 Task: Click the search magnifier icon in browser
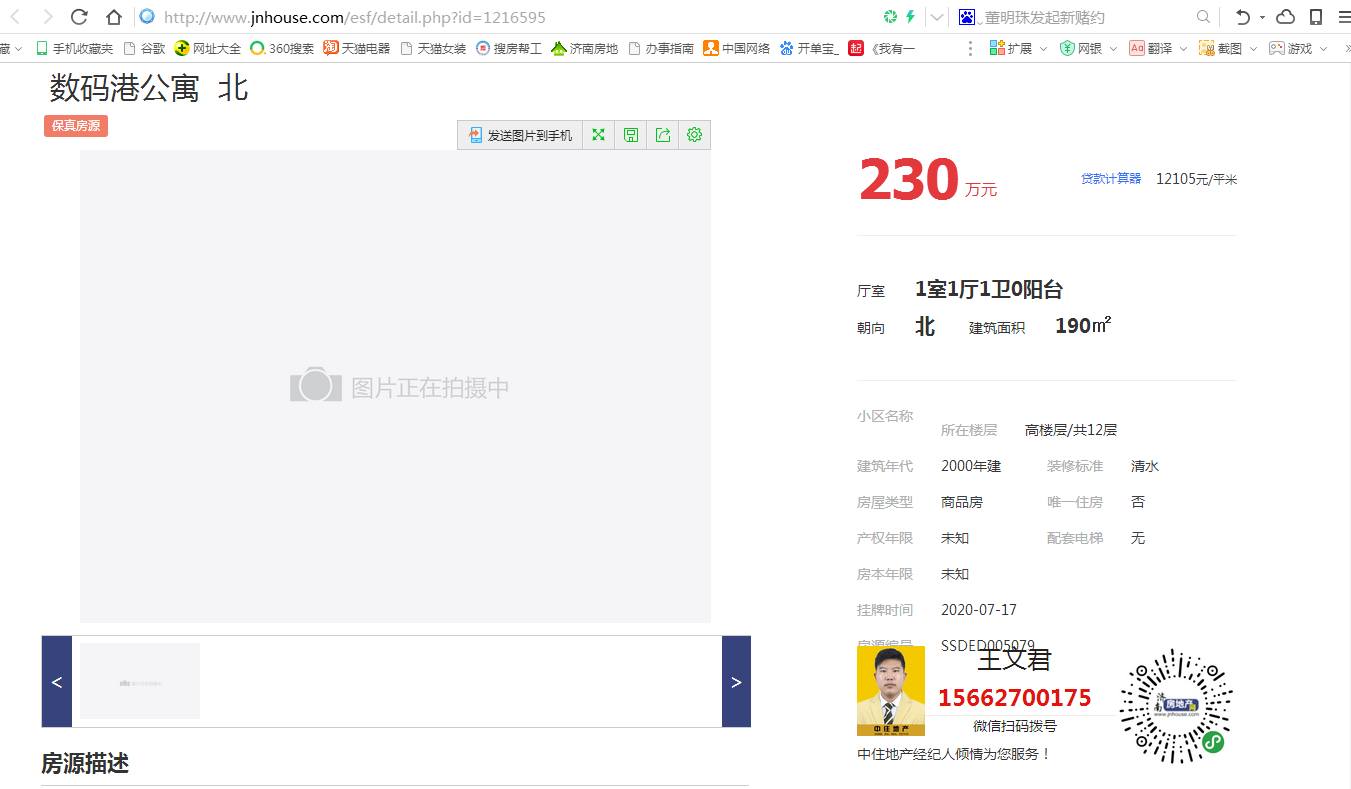(x=1203, y=17)
